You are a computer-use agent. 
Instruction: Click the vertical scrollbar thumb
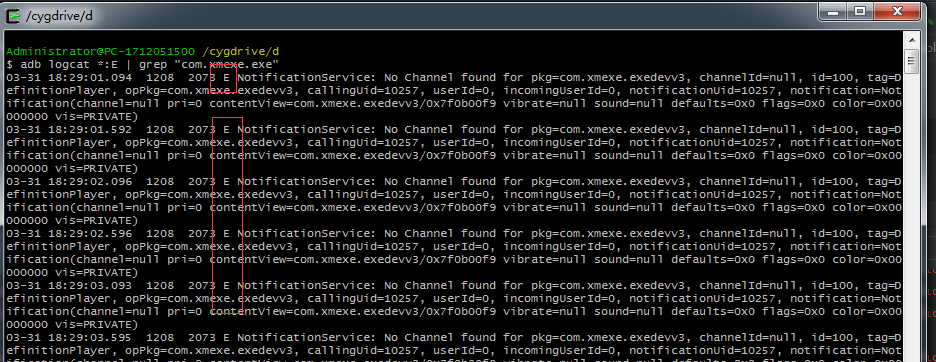tap(912, 61)
